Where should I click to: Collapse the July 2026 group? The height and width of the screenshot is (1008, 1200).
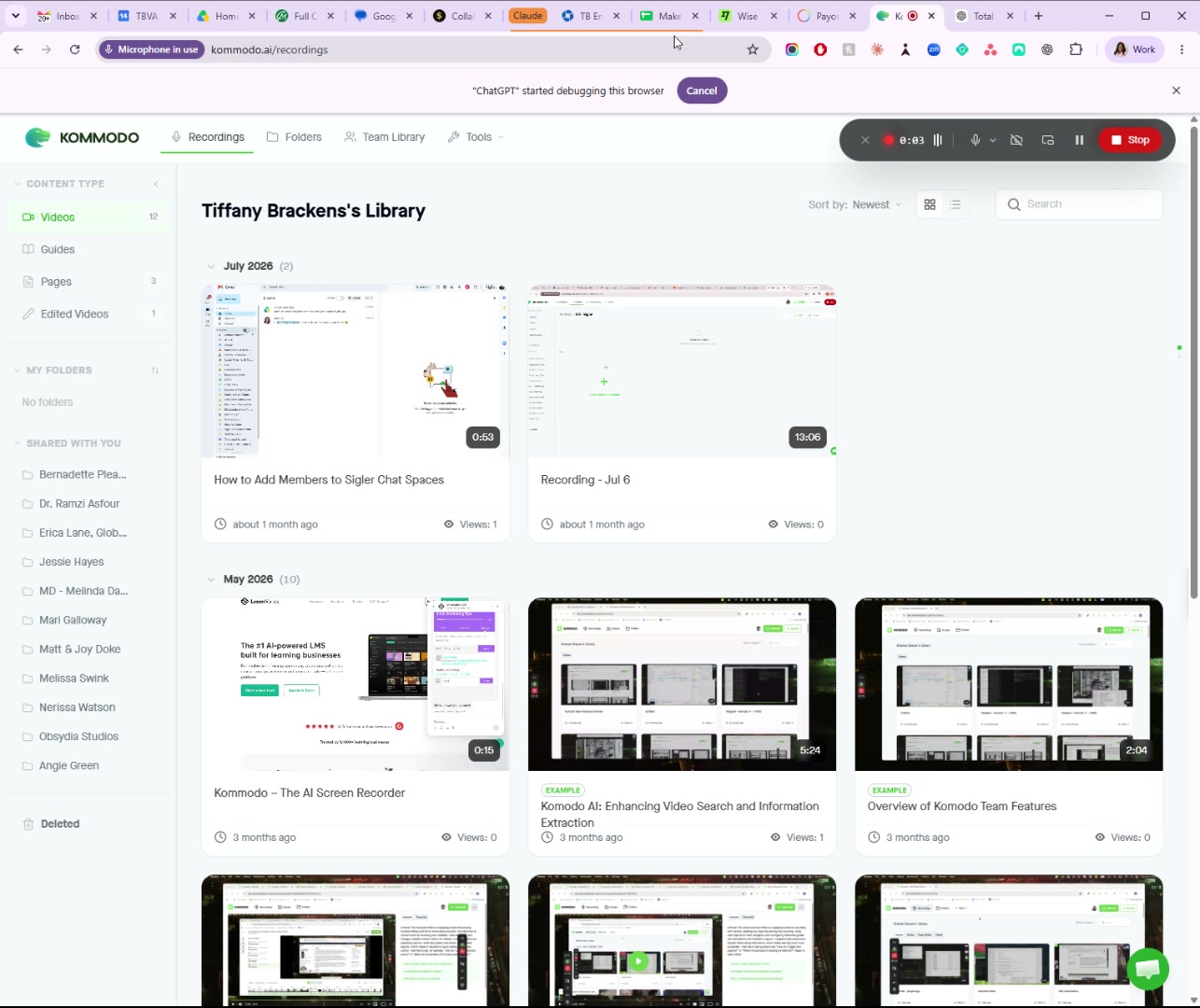pyautogui.click(x=211, y=267)
